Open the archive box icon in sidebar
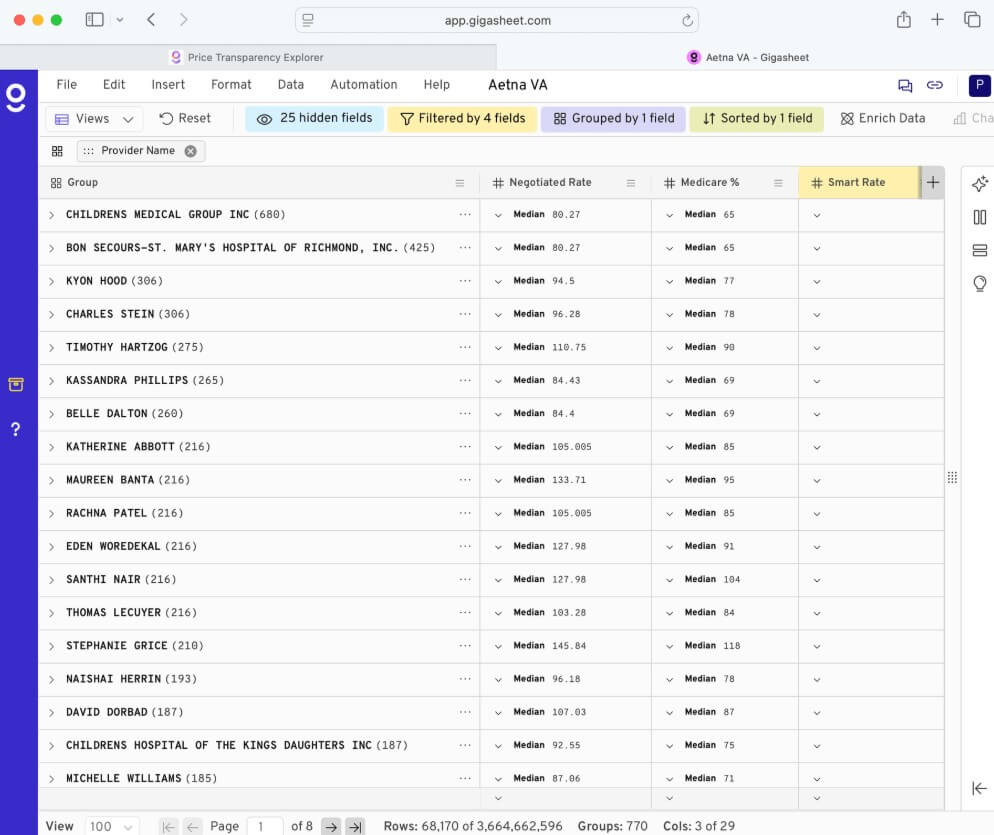 coord(16,384)
